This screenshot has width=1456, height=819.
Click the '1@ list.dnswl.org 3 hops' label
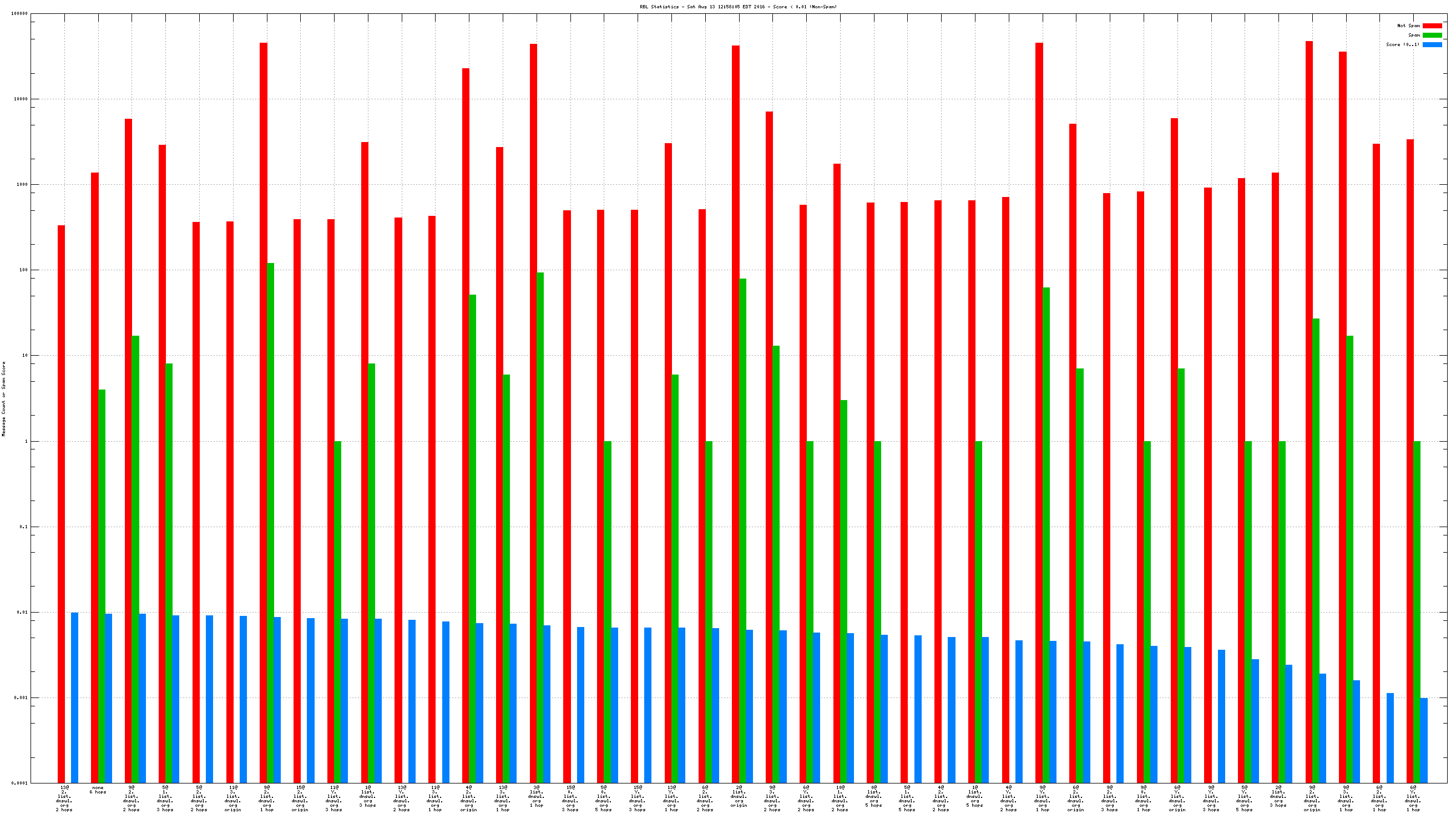coord(368,796)
